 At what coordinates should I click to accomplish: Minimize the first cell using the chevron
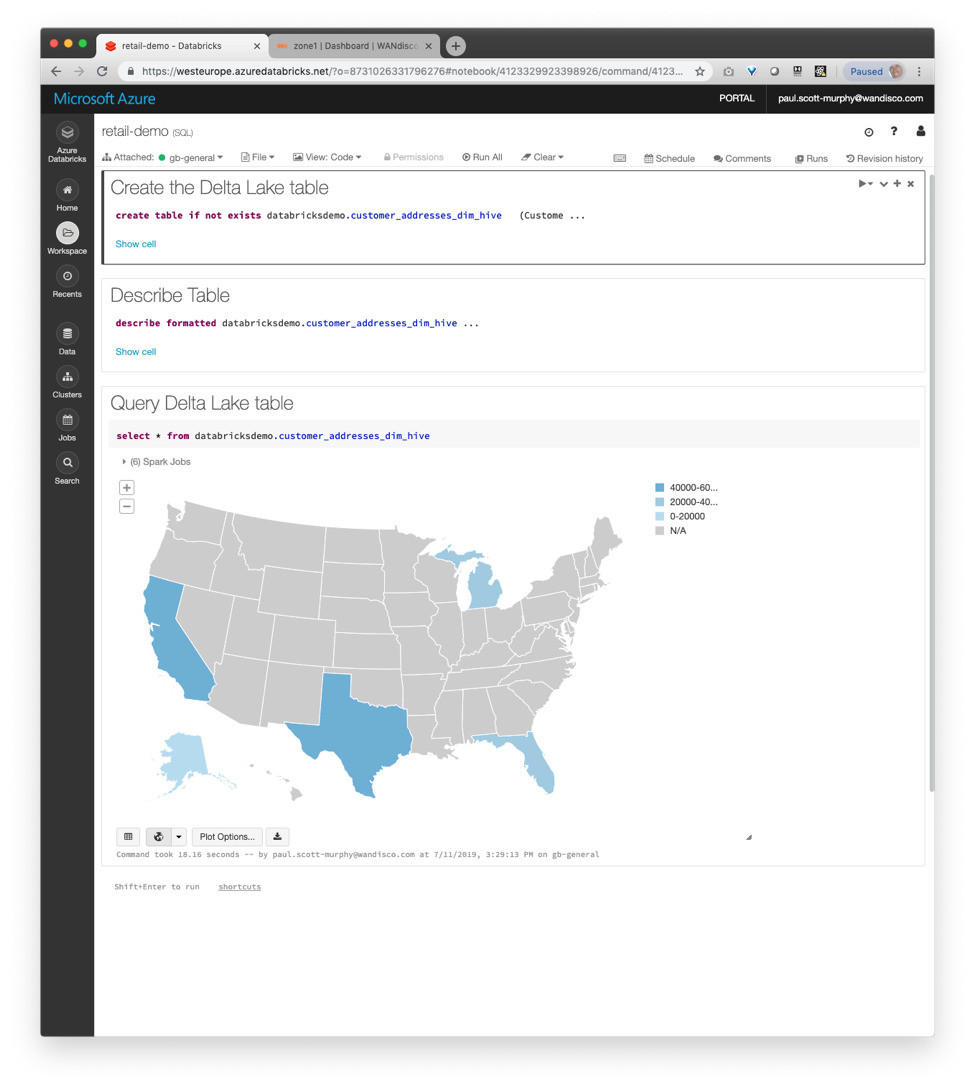[884, 184]
